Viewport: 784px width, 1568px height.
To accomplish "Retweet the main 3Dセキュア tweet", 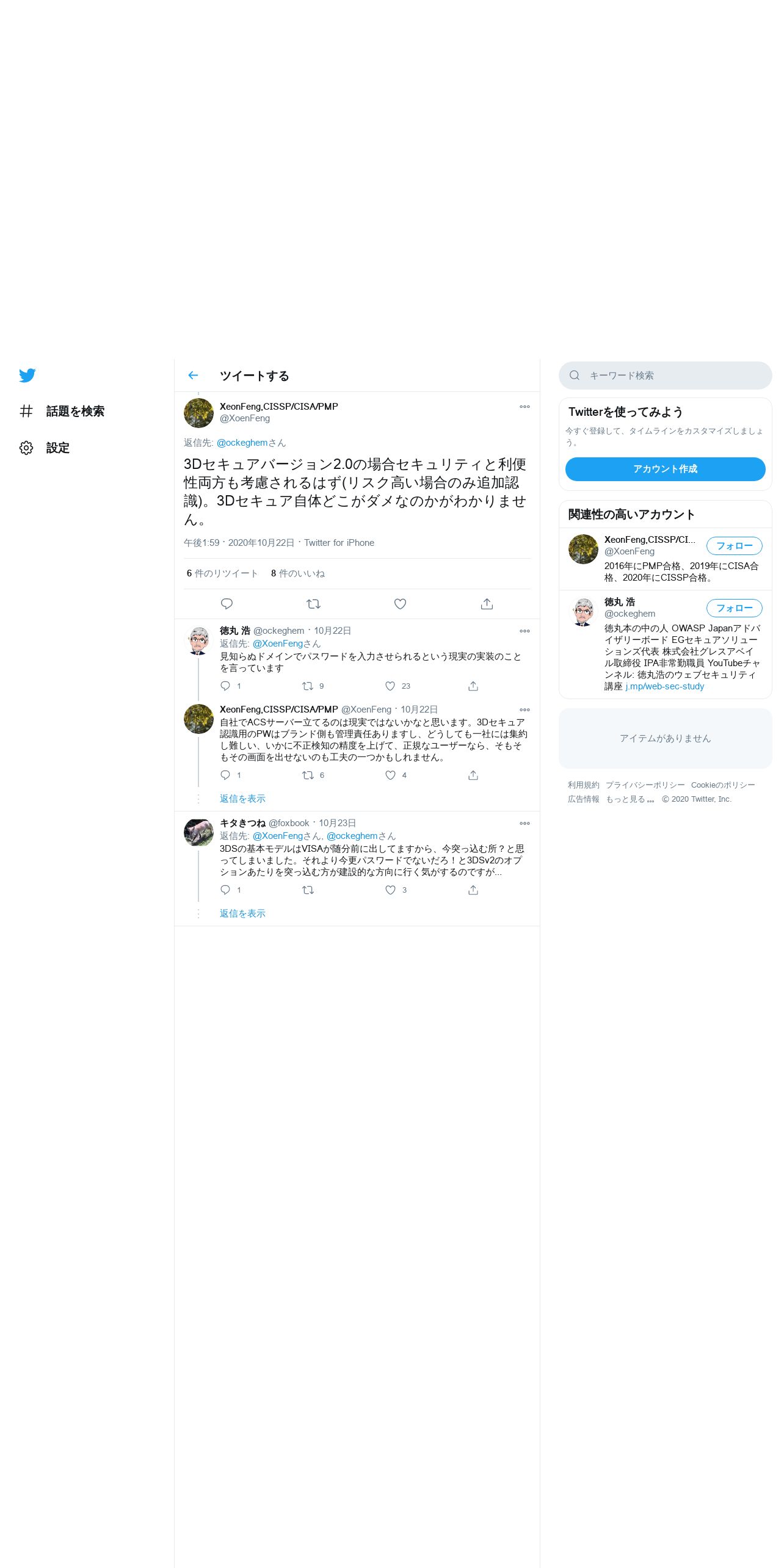I will 313,604.
